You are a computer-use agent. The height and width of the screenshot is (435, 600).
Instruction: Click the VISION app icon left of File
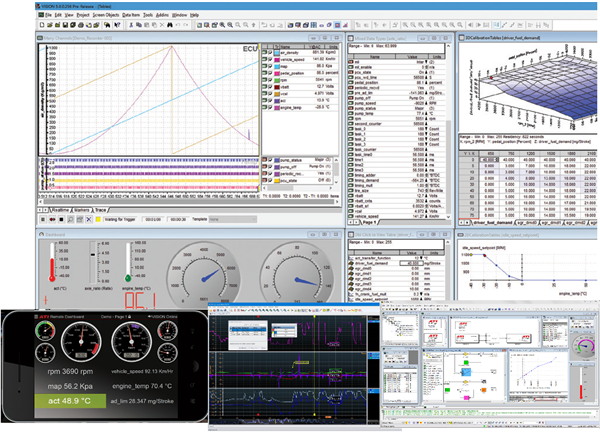tap(41, 15)
